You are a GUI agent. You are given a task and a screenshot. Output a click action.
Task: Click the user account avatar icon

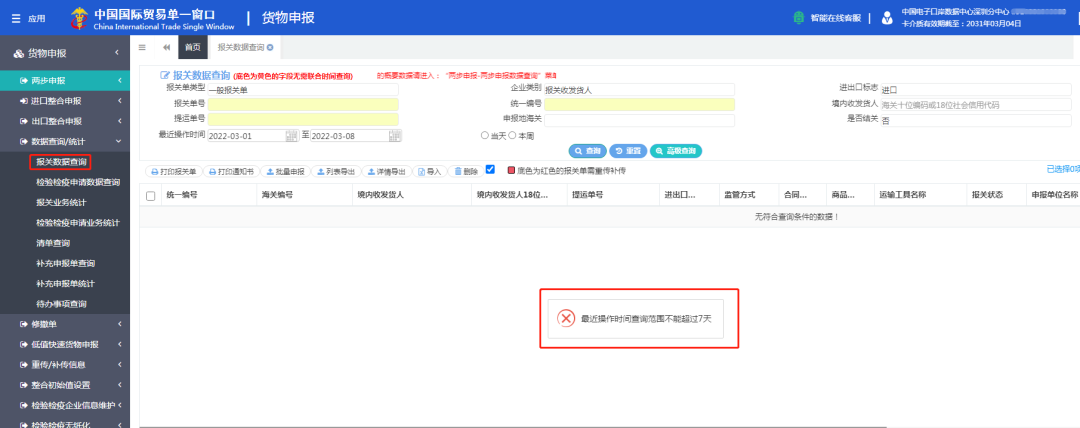pyautogui.click(x=888, y=18)
